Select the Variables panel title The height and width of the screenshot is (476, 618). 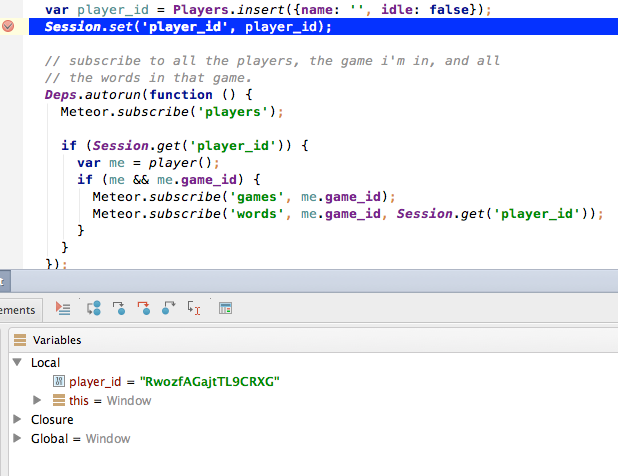(x=57, y=340)
